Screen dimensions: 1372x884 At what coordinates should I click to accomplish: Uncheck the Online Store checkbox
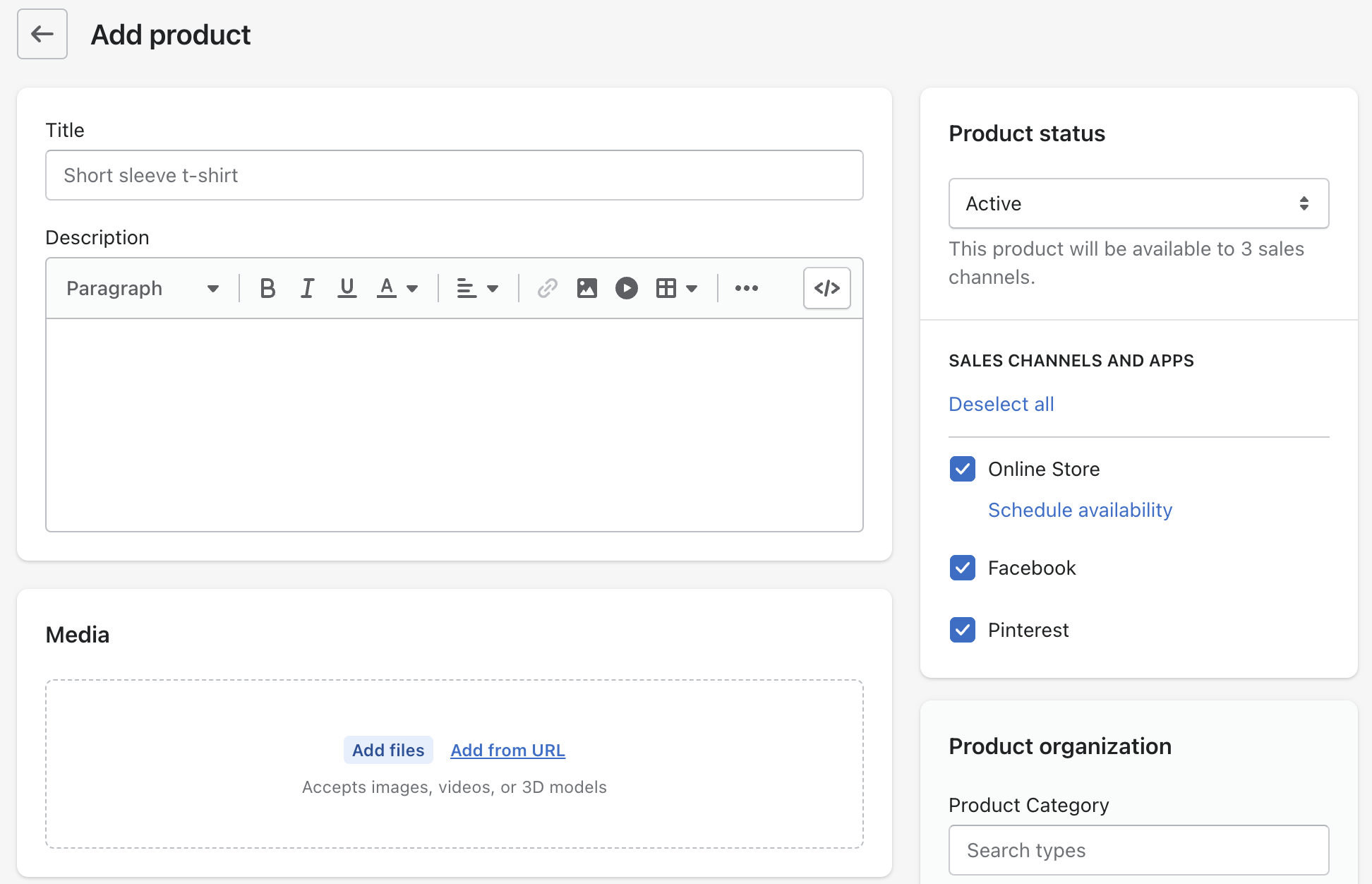click(963, 469)
